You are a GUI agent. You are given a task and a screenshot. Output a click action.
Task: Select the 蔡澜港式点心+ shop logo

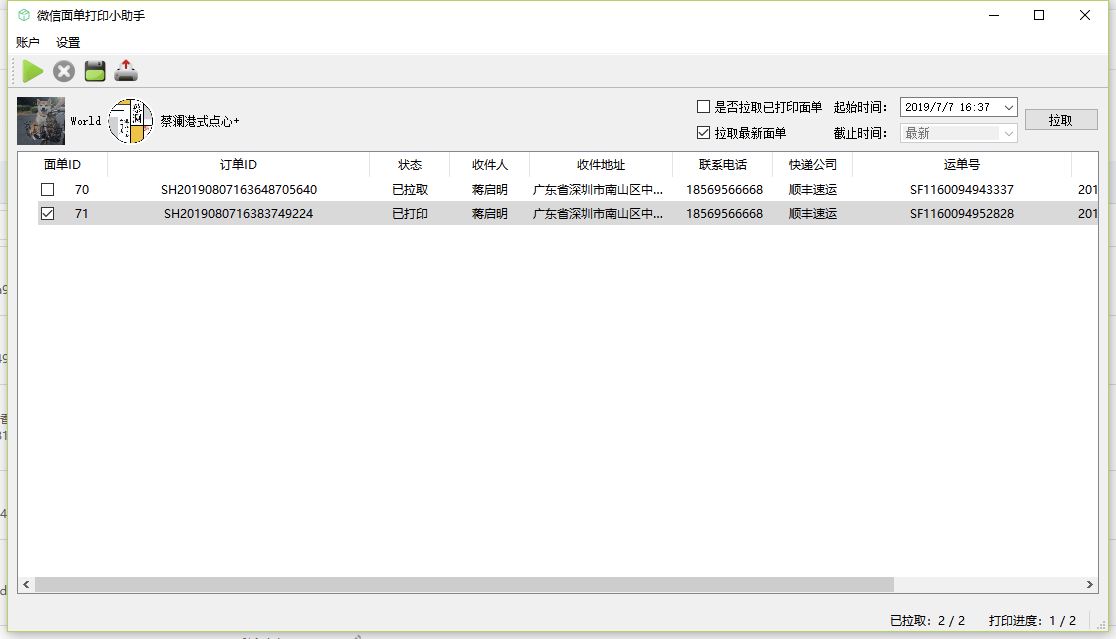[130, 121]
